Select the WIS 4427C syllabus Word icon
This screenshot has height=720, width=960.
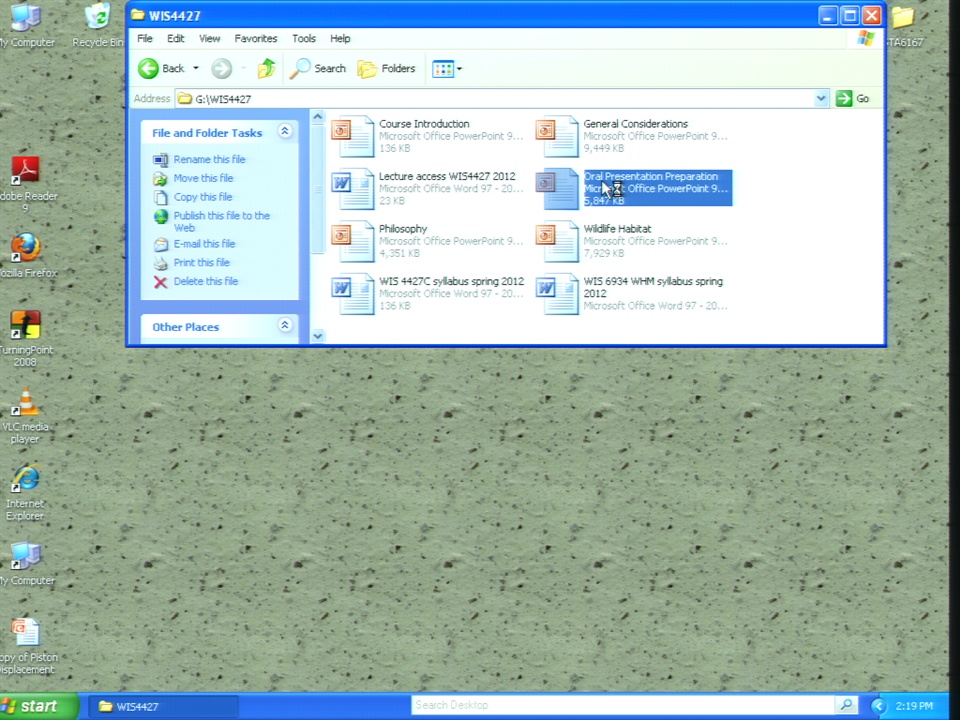pos(353,294)
